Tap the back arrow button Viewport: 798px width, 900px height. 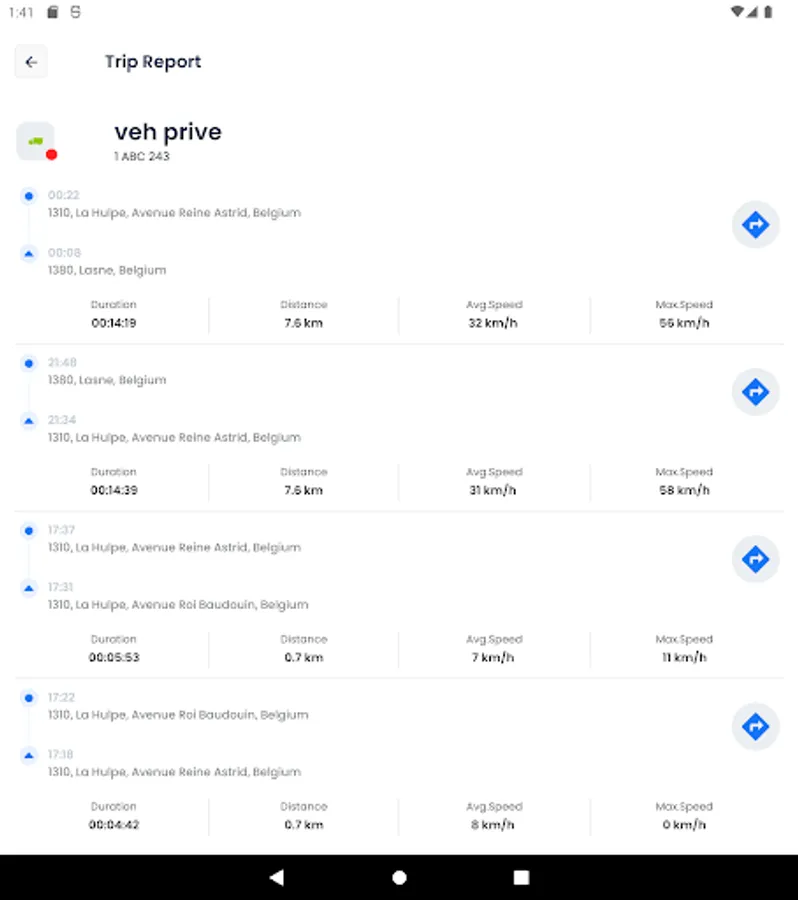pyautogui.click(x=31, y=62)
